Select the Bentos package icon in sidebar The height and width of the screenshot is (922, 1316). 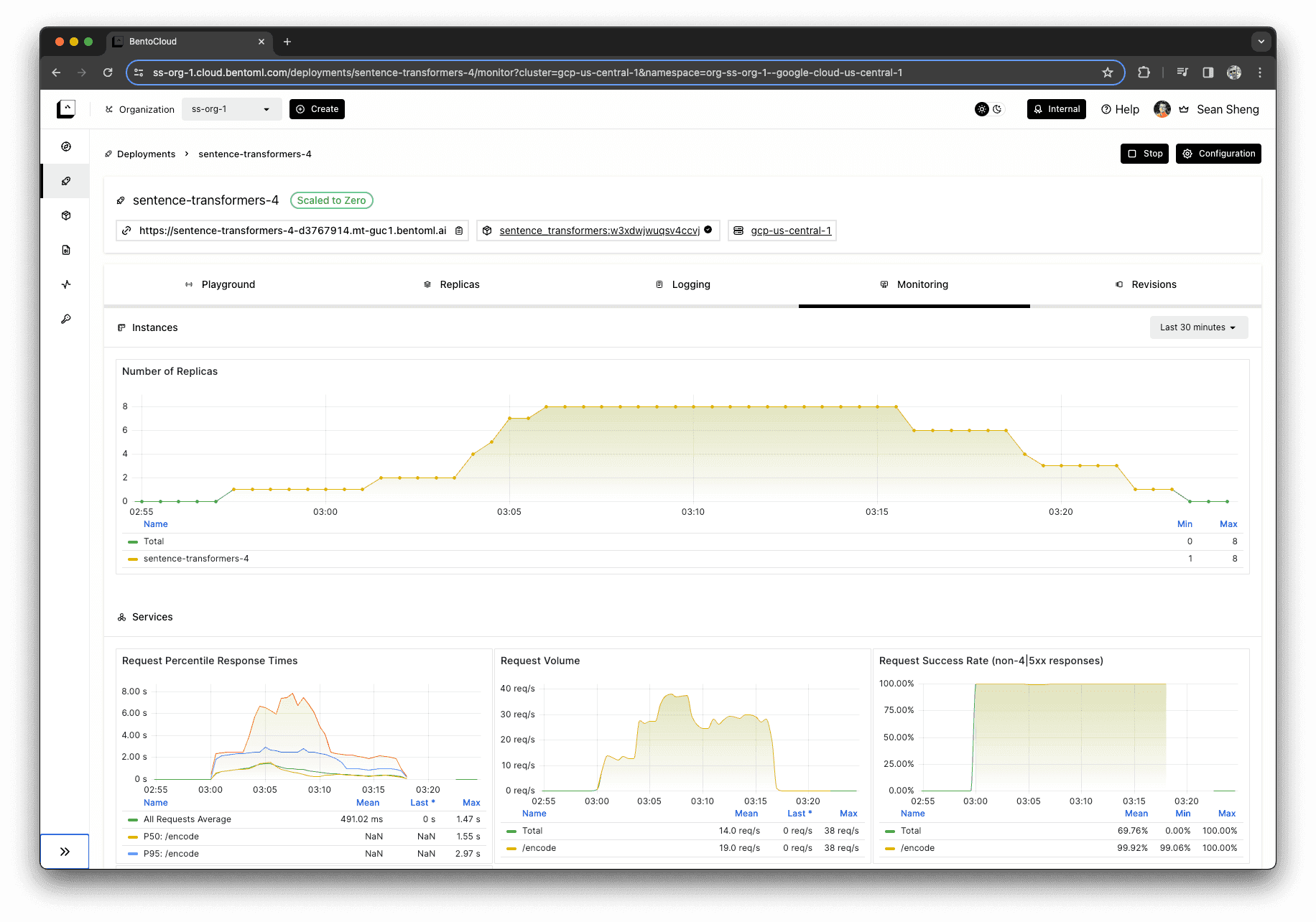pyautogui.click(x=65, y=215)
